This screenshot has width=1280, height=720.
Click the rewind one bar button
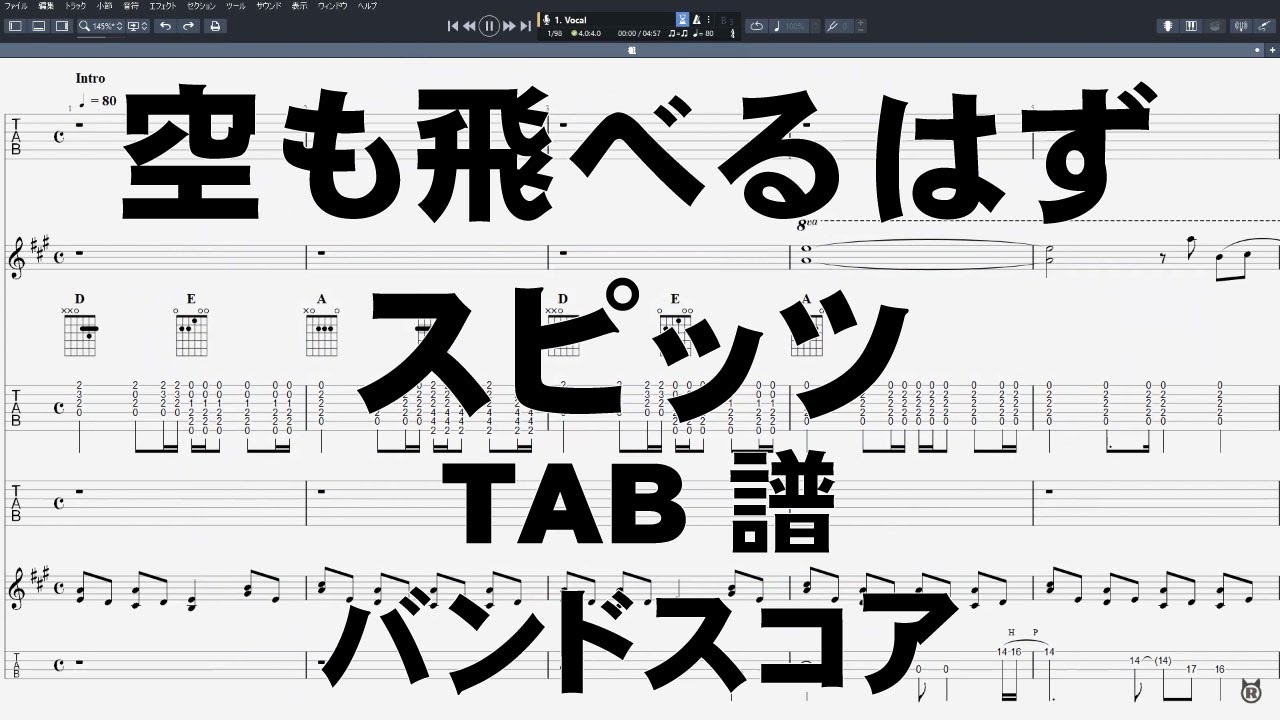tap(469, 26)
